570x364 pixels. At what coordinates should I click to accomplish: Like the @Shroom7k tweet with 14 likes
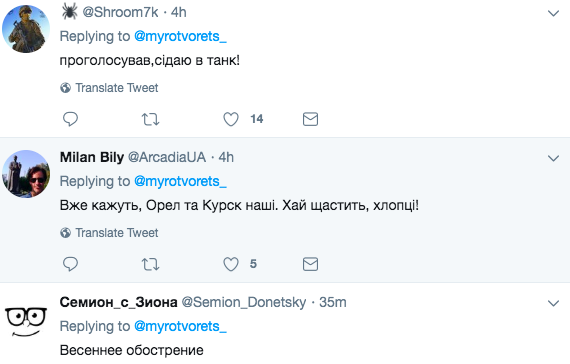[x=231, y=119]
